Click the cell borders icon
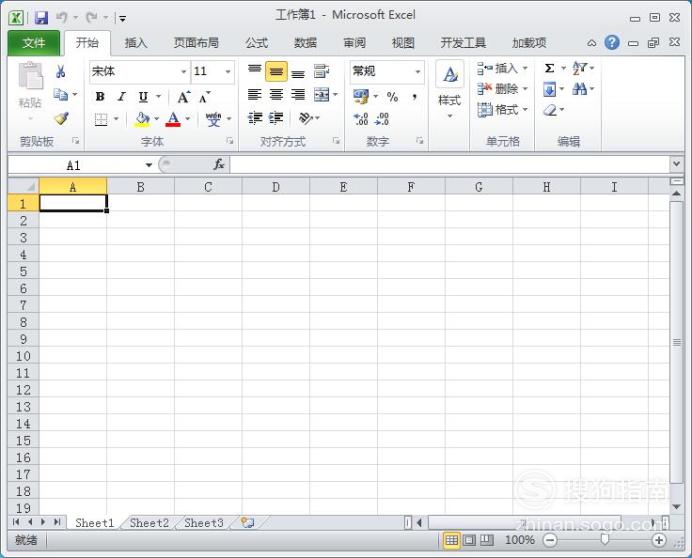Image resolution: width=692 pixels, height=558 pixels. (x=101, y=119)
